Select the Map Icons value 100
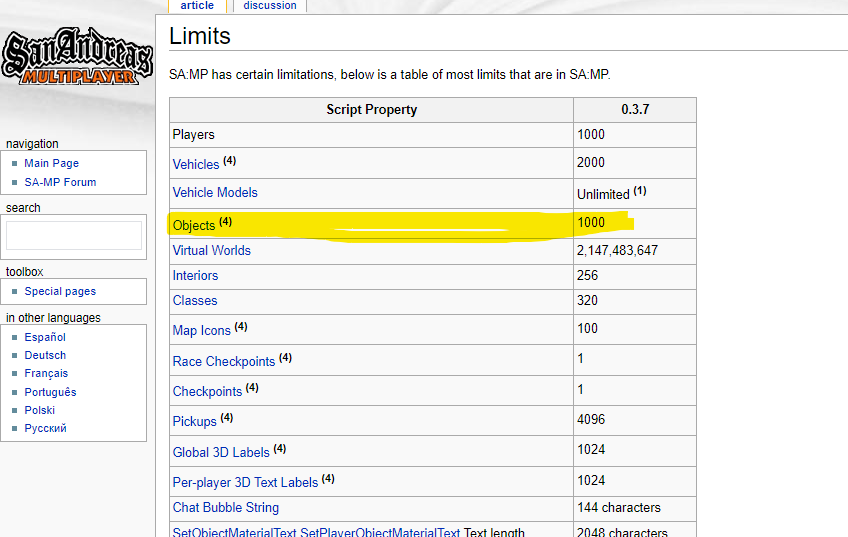 (x=587, y=328)
